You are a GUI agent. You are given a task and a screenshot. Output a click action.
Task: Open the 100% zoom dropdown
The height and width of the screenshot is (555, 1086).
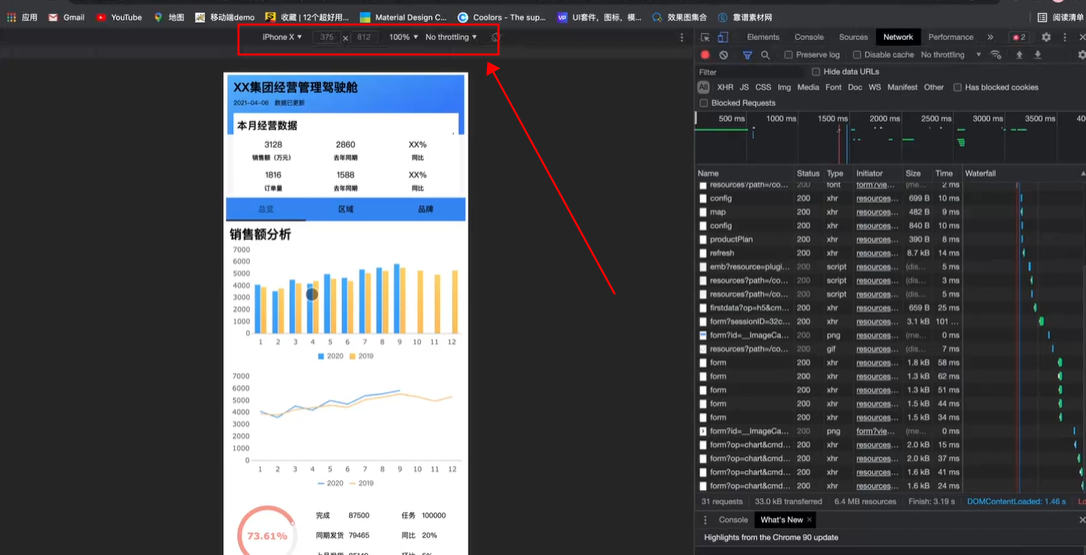coord(403,37)
